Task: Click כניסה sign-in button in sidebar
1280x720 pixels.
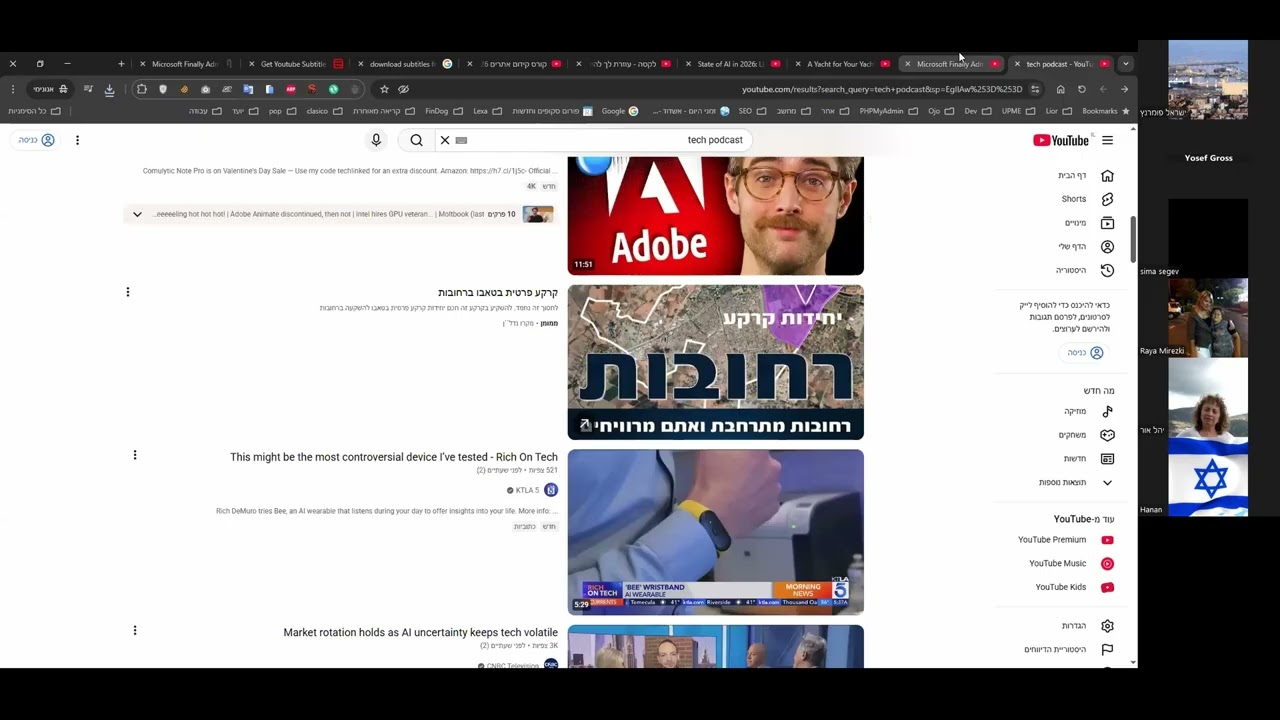Action: pyautogui.click(x=1085, y=352)
